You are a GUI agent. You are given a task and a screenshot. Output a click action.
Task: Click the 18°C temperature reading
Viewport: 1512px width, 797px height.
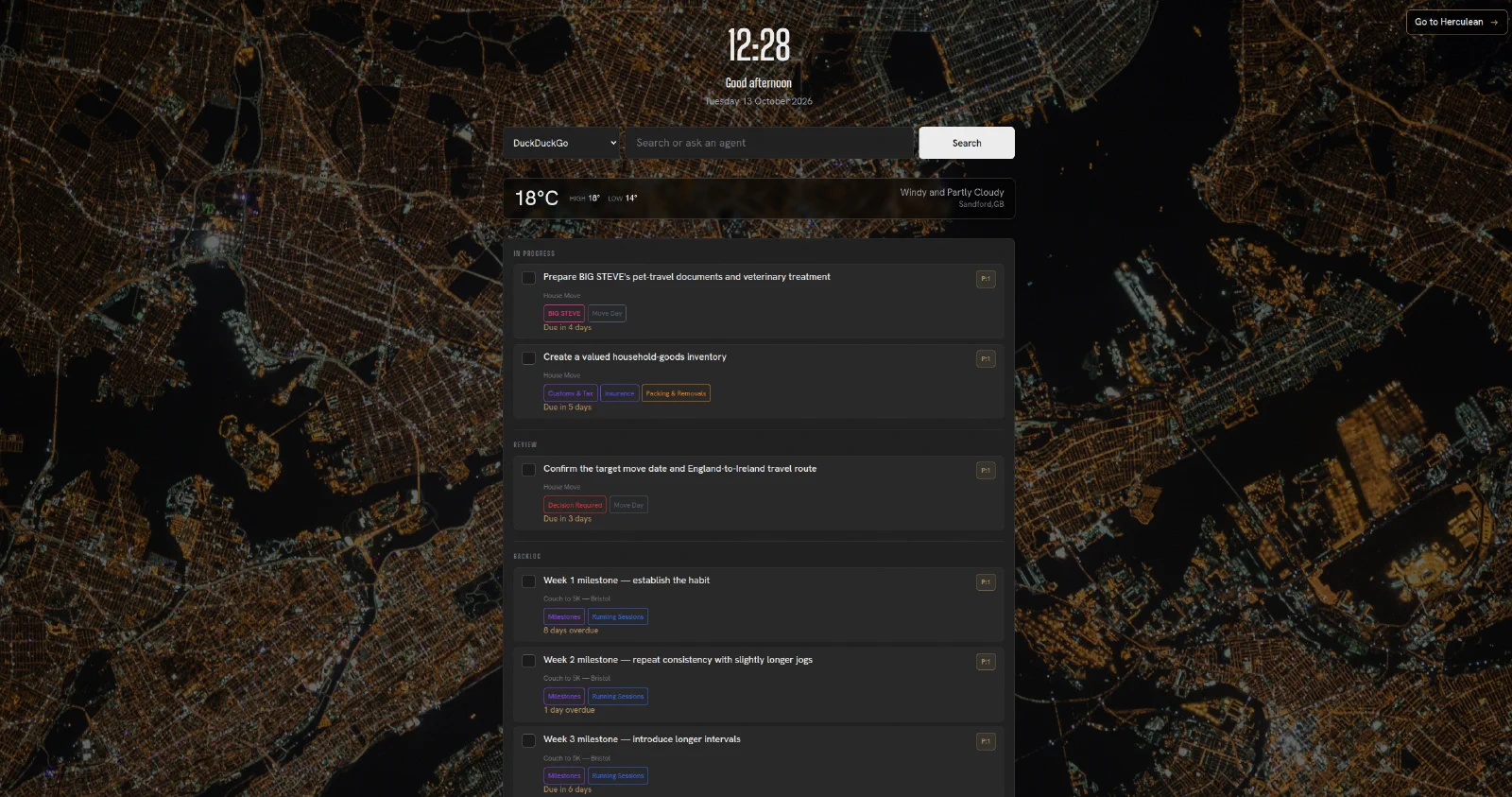(x=537, y=198)
